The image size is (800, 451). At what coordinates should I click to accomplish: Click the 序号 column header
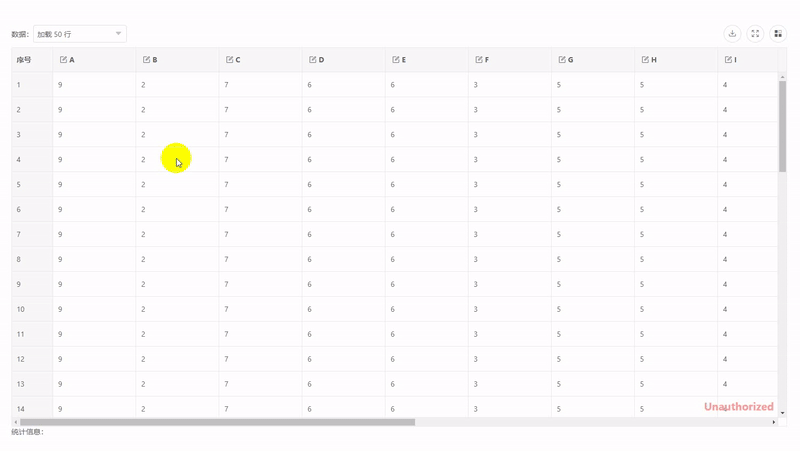tap(24, 60)
